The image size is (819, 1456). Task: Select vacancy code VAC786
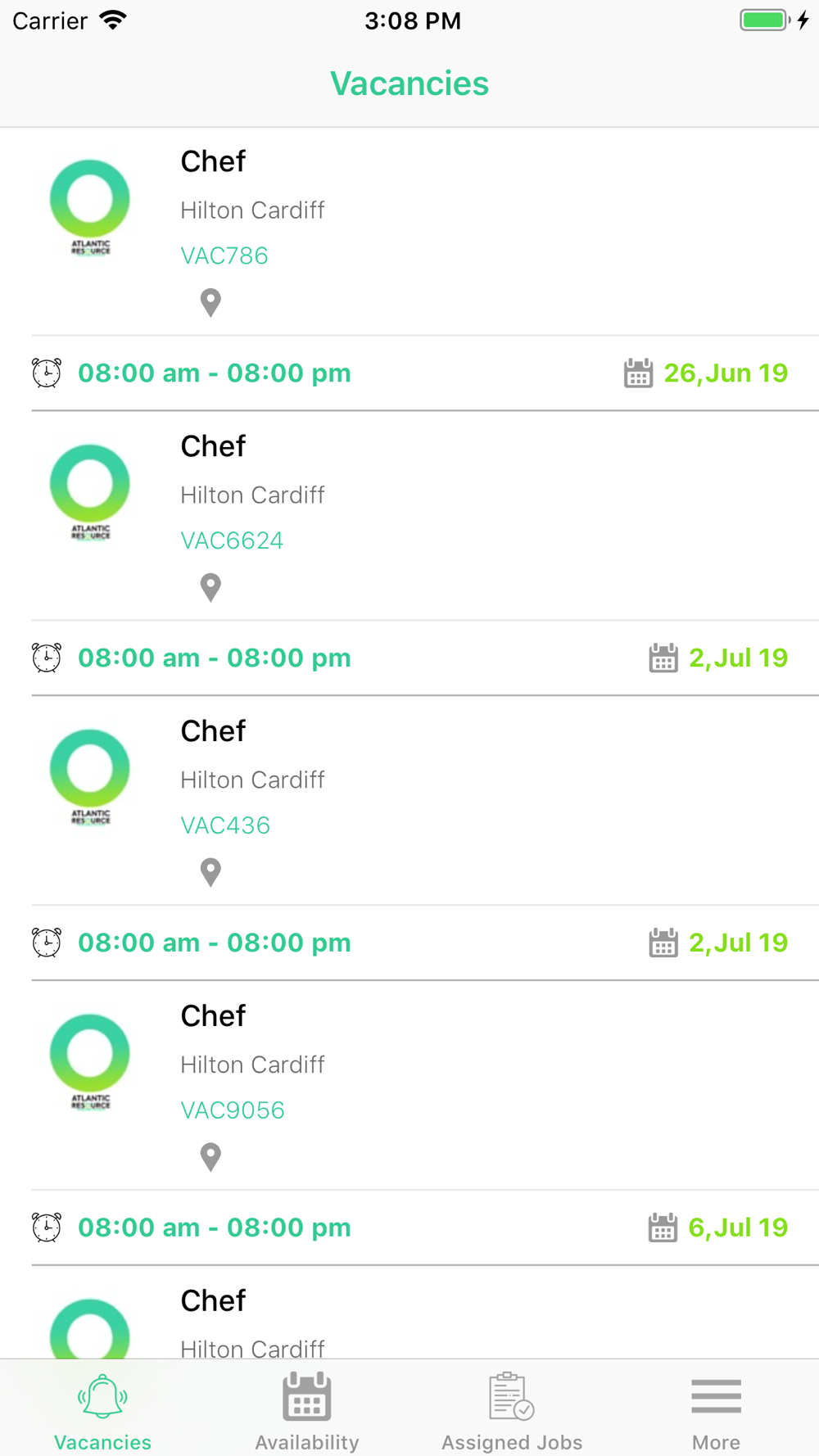[x=224, y=255]
